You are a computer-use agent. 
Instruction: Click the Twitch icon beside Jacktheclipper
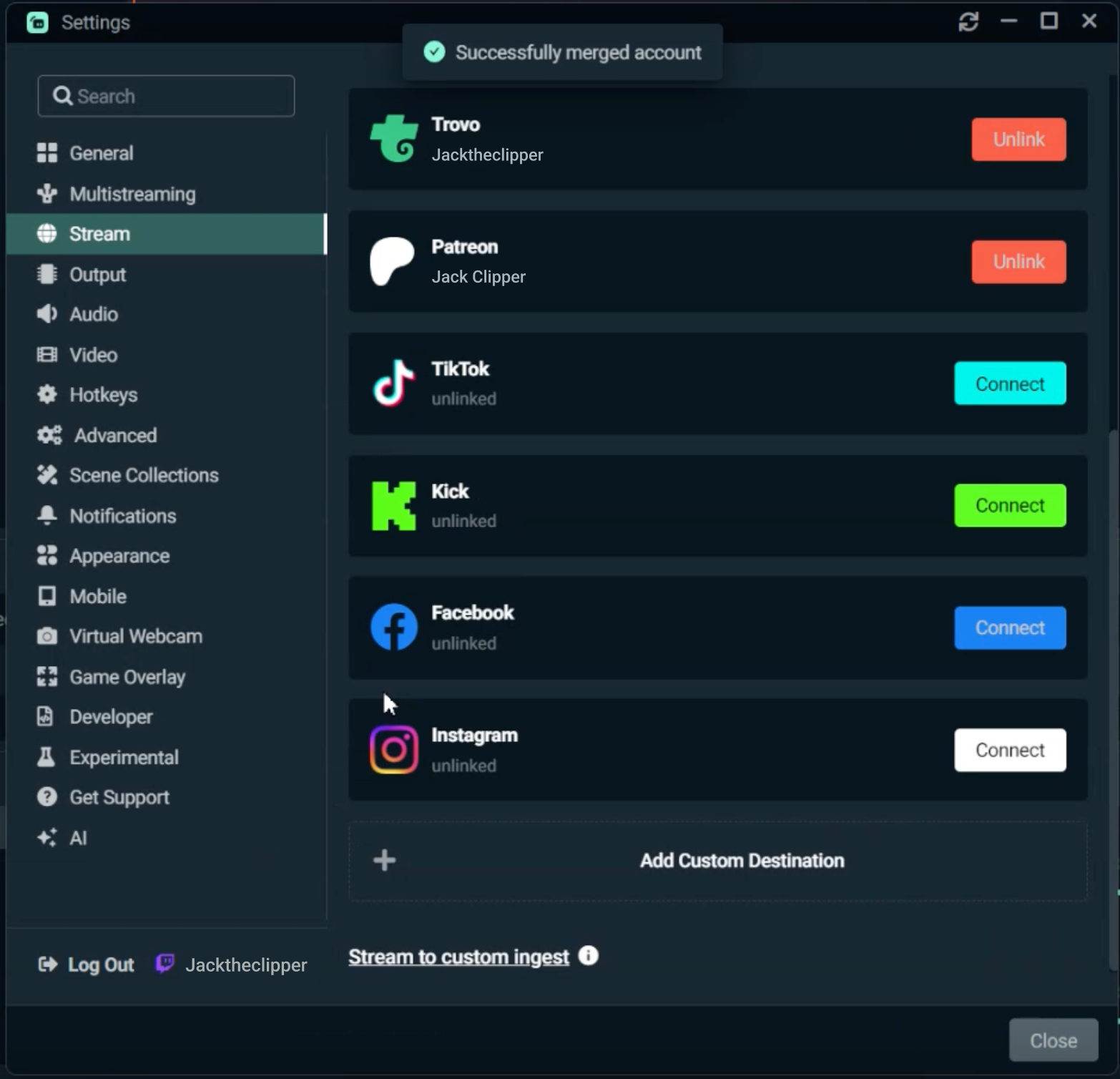pyautogui.click(x=164, y=964)
